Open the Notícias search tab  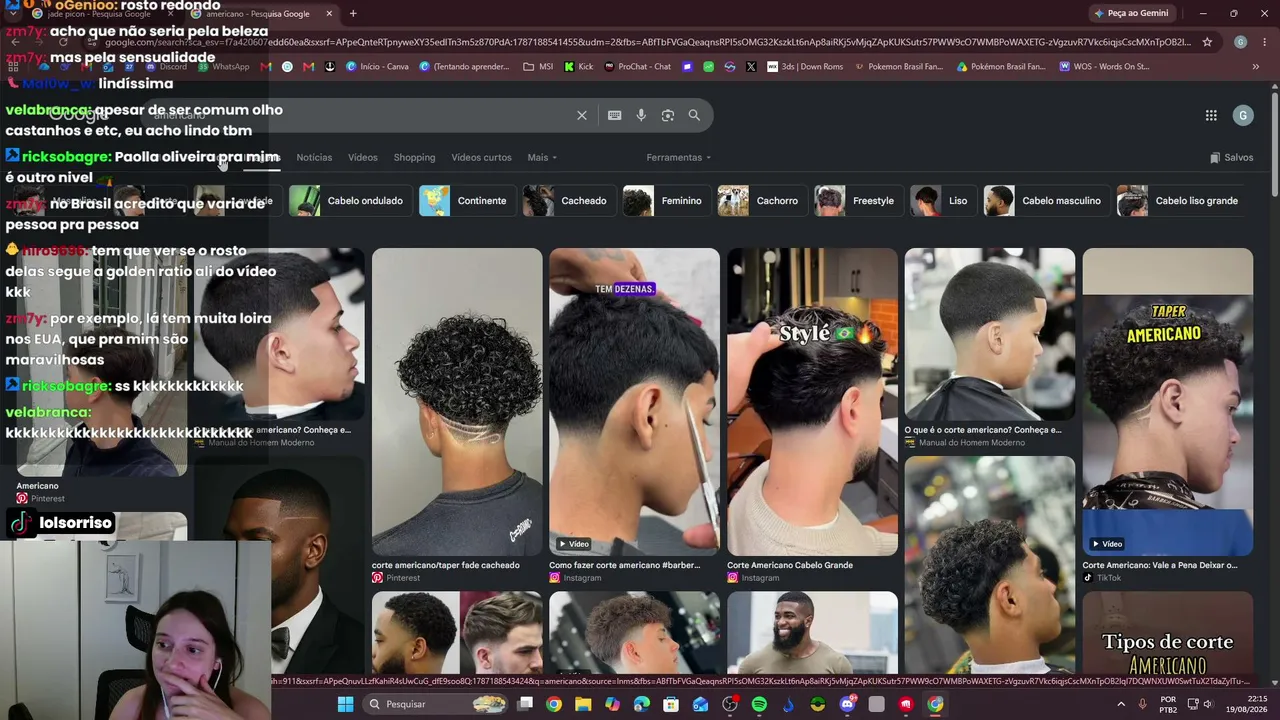[314, 157]
